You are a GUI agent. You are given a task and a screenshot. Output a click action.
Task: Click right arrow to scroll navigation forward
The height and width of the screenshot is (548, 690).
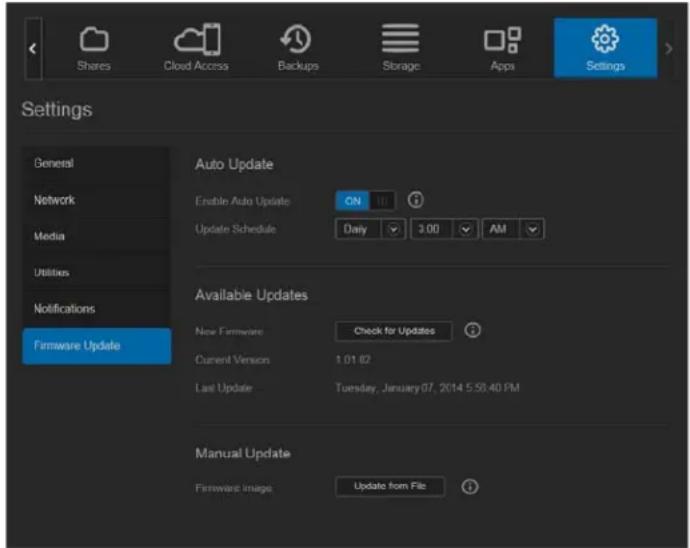point(668,48)
